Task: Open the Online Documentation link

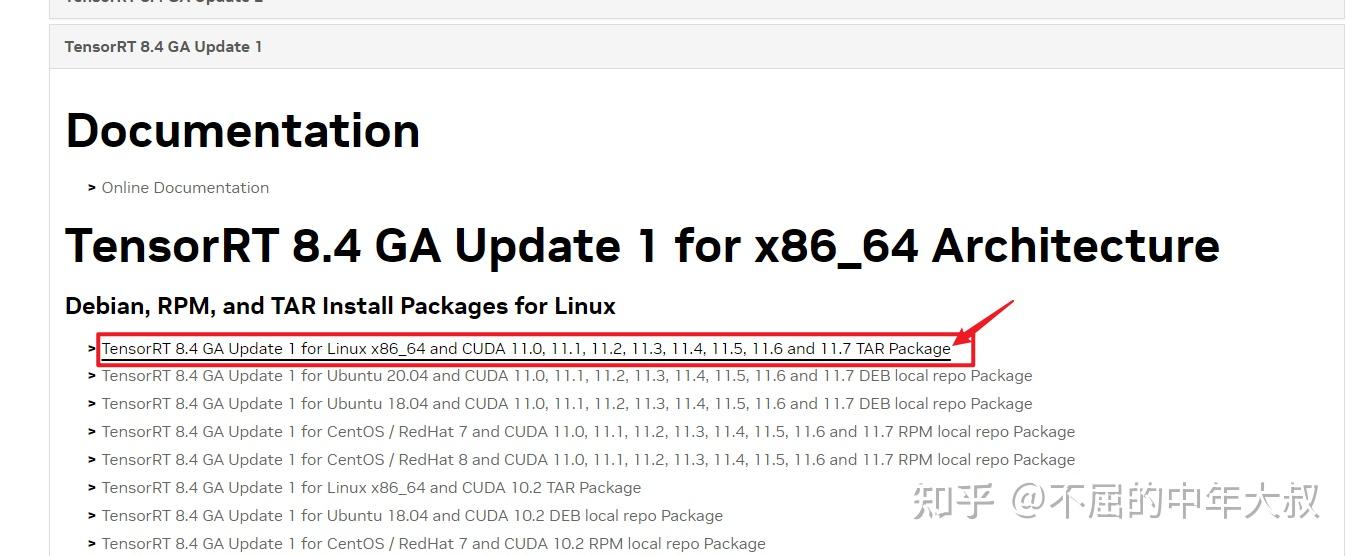Action: coord(185,188)
